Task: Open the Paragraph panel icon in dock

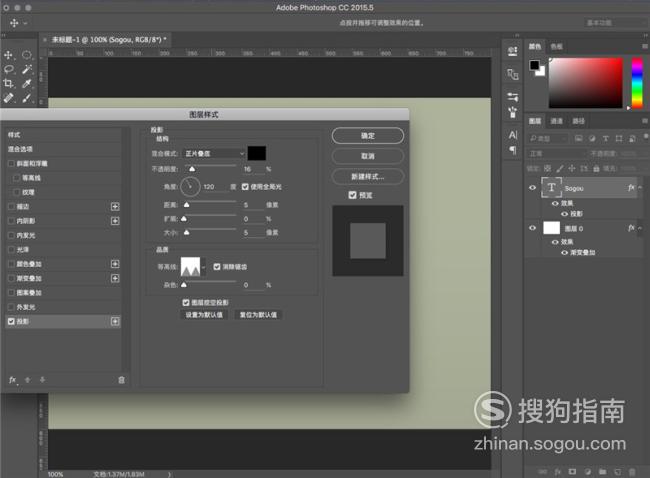Action: click(513, 150)
